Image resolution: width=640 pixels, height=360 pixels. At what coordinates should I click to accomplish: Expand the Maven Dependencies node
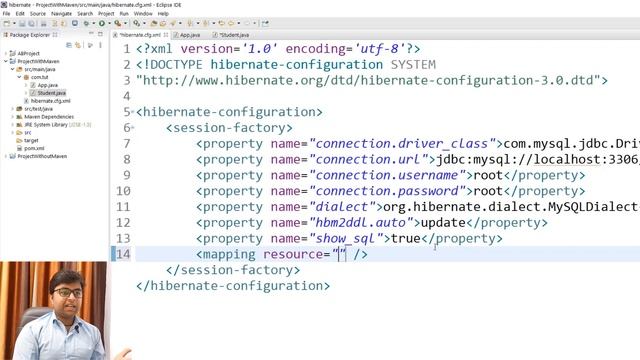click(x=13, y=117)
